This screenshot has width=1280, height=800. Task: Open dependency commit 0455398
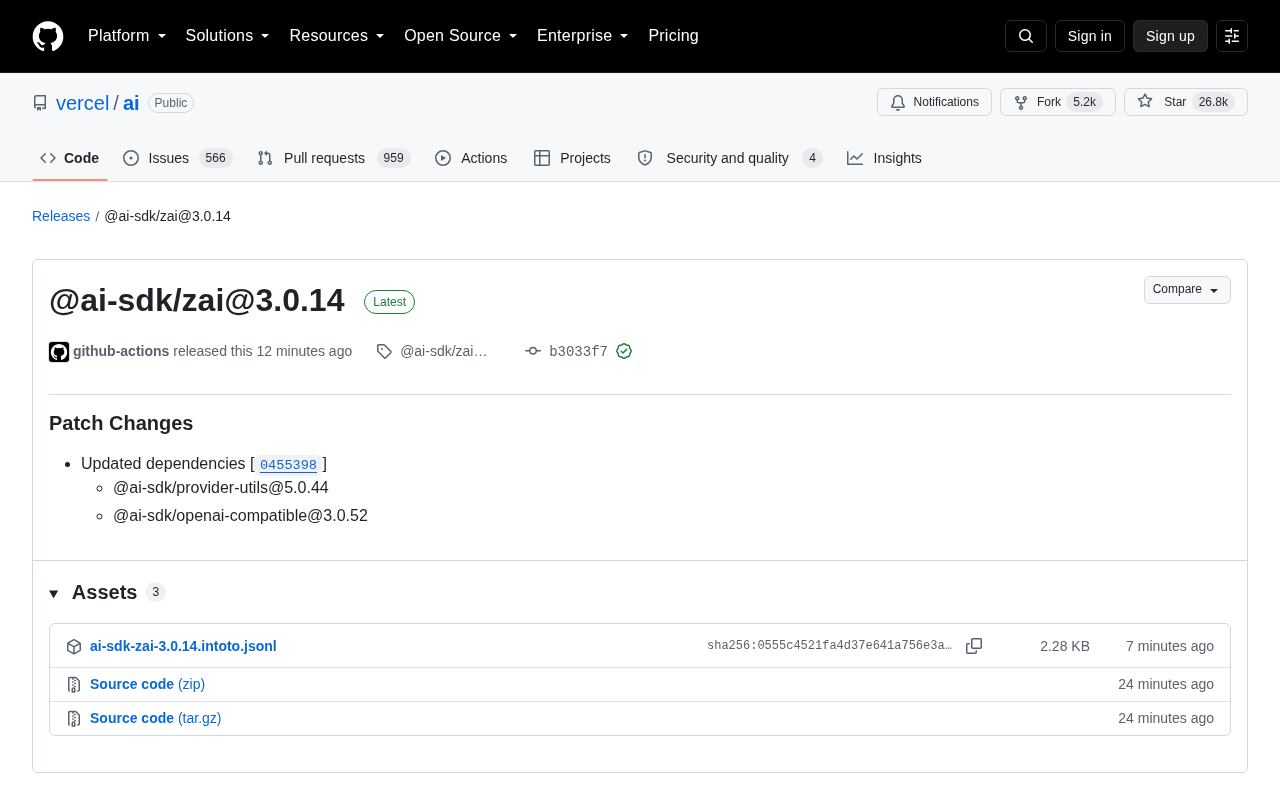tap(288, 465)
